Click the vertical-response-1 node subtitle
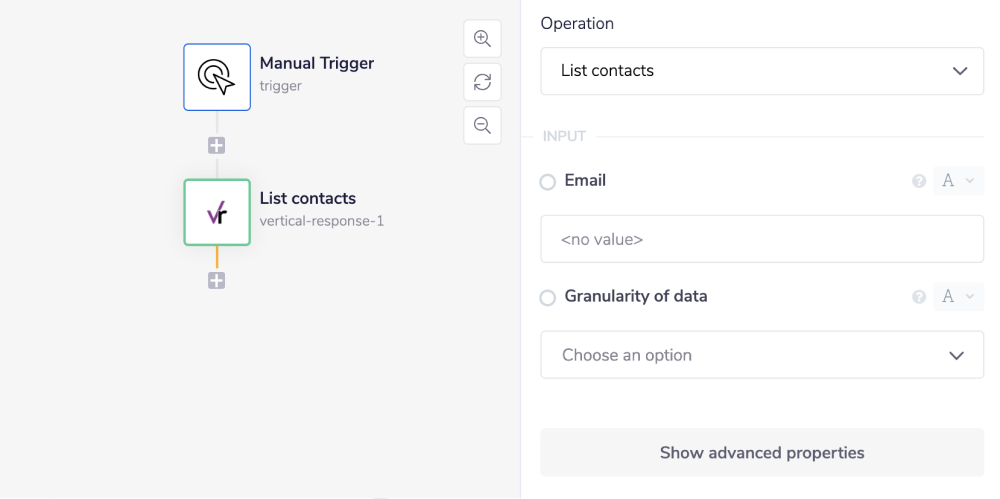The height and width of the screenshot is (499, 1000). 321,221
